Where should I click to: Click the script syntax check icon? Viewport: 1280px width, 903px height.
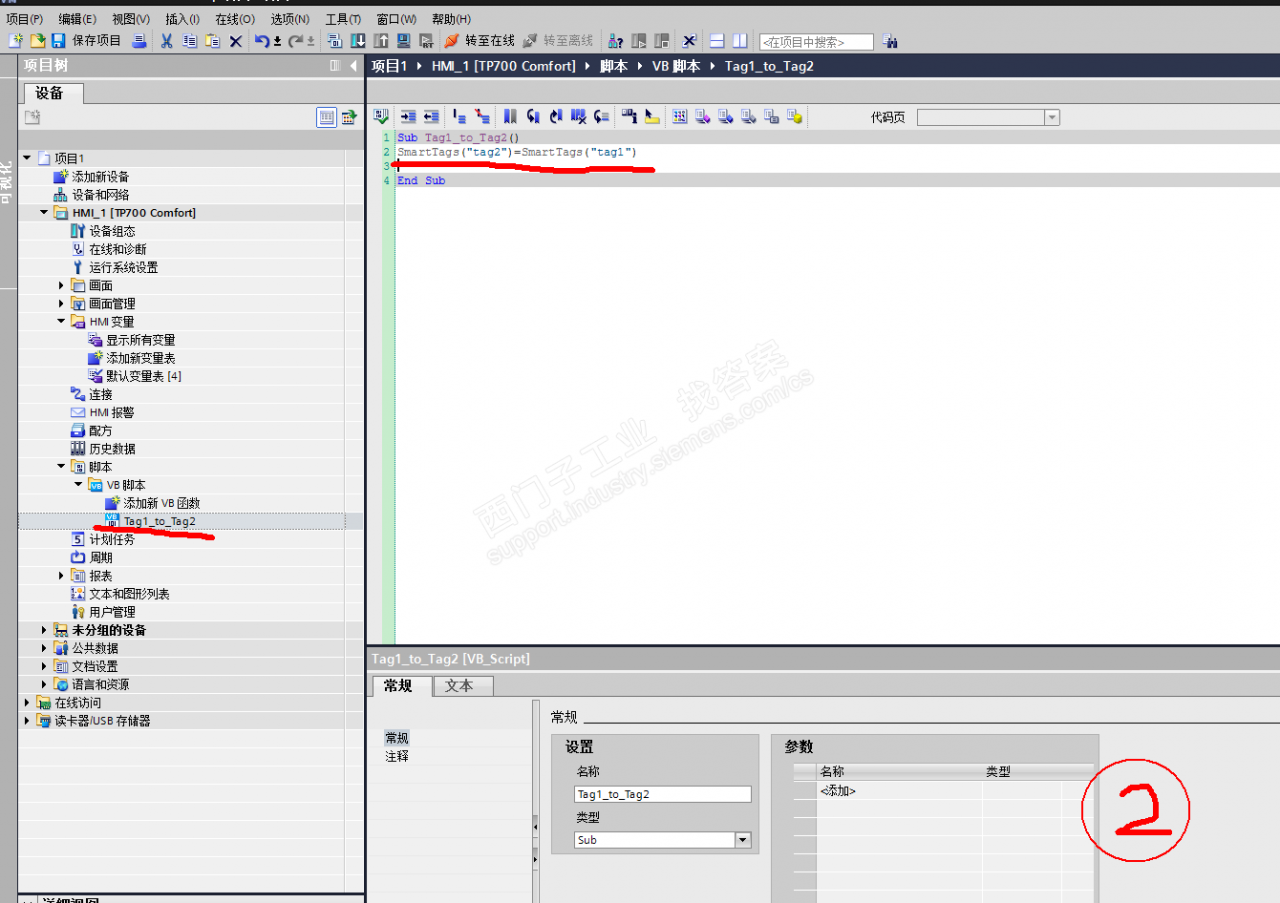(381, 117)
